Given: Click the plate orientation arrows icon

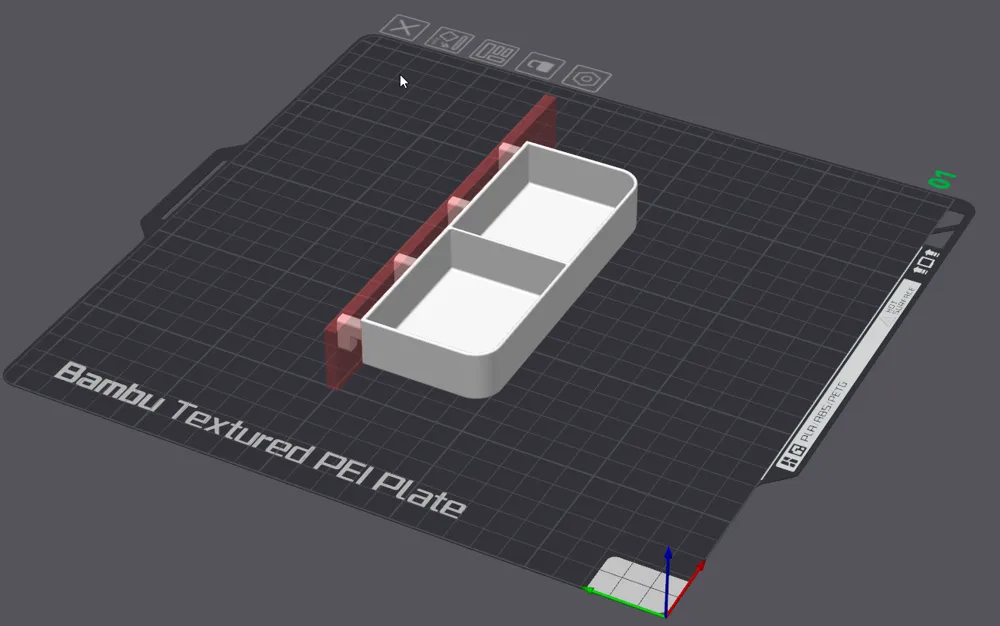Looking at the screenshot, I should 926,262.
